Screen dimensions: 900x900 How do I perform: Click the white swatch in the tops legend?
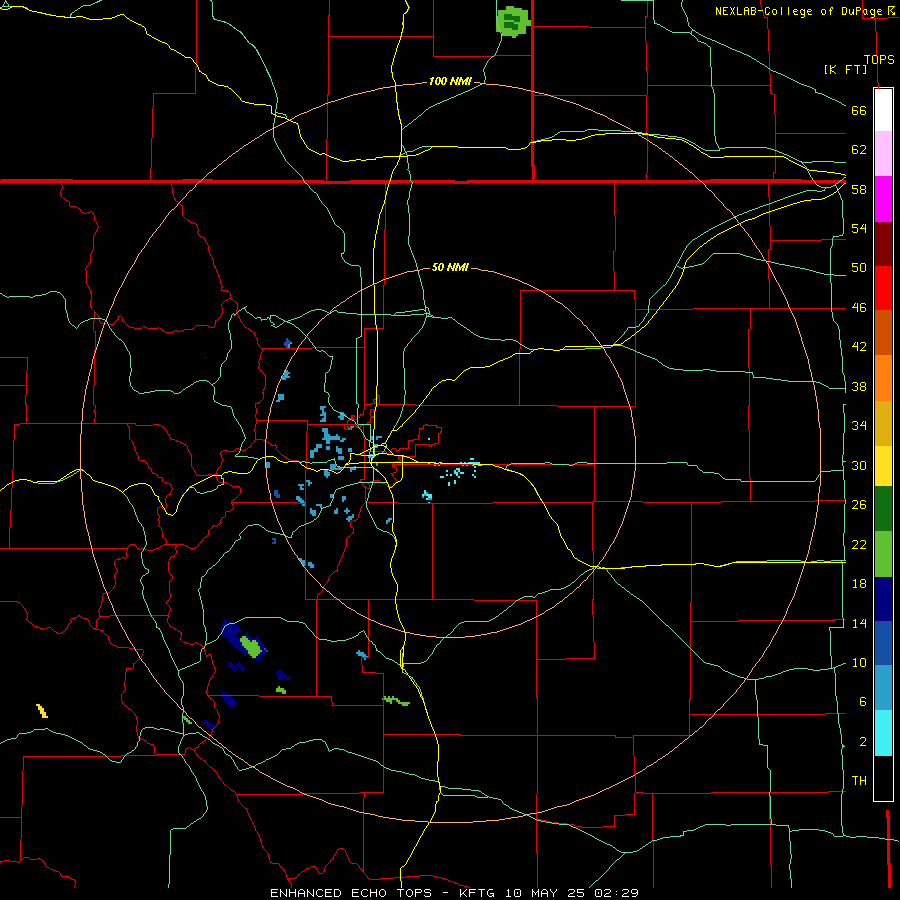(883, 110)
